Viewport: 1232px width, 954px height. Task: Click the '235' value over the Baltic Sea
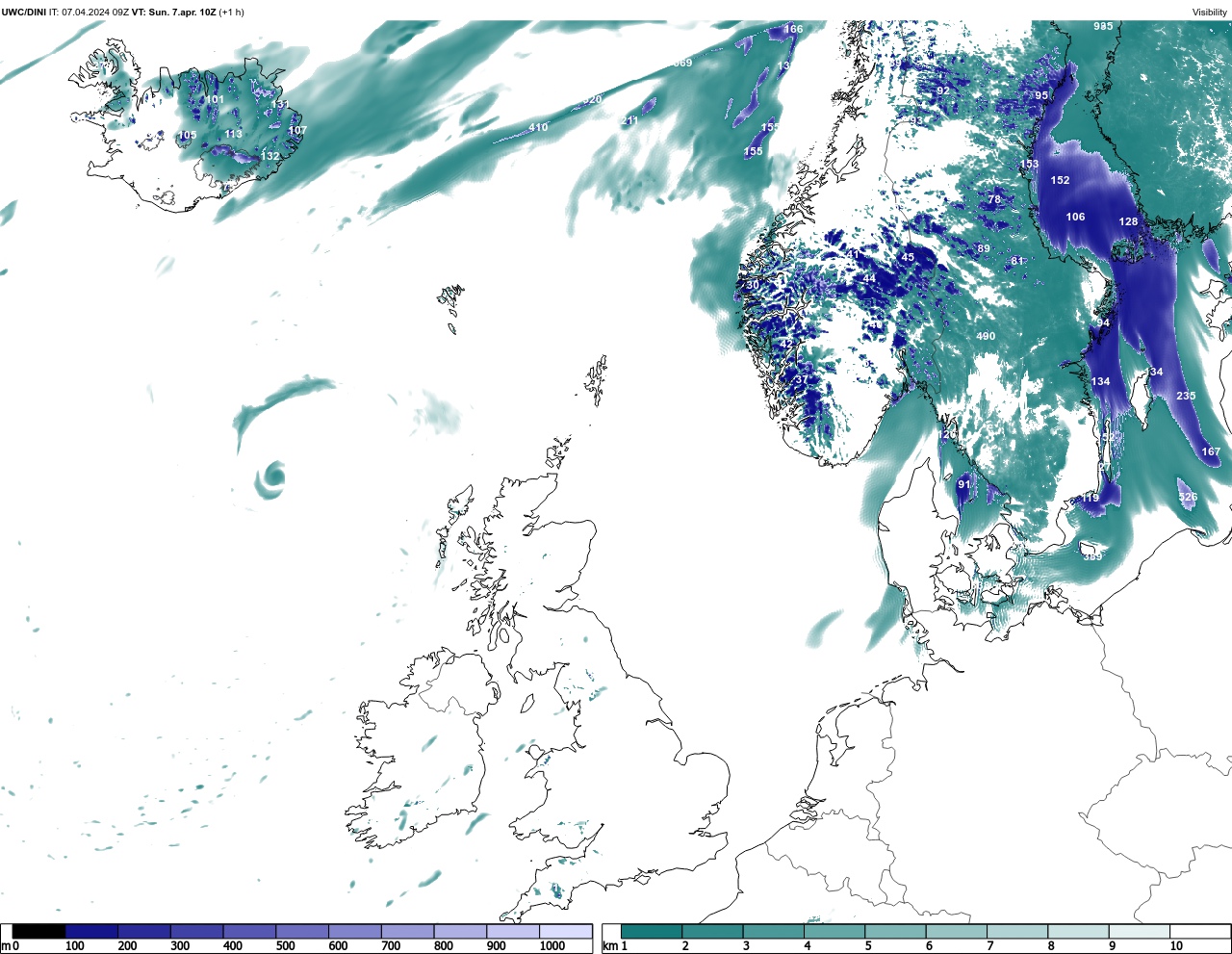pos(1186,397)
